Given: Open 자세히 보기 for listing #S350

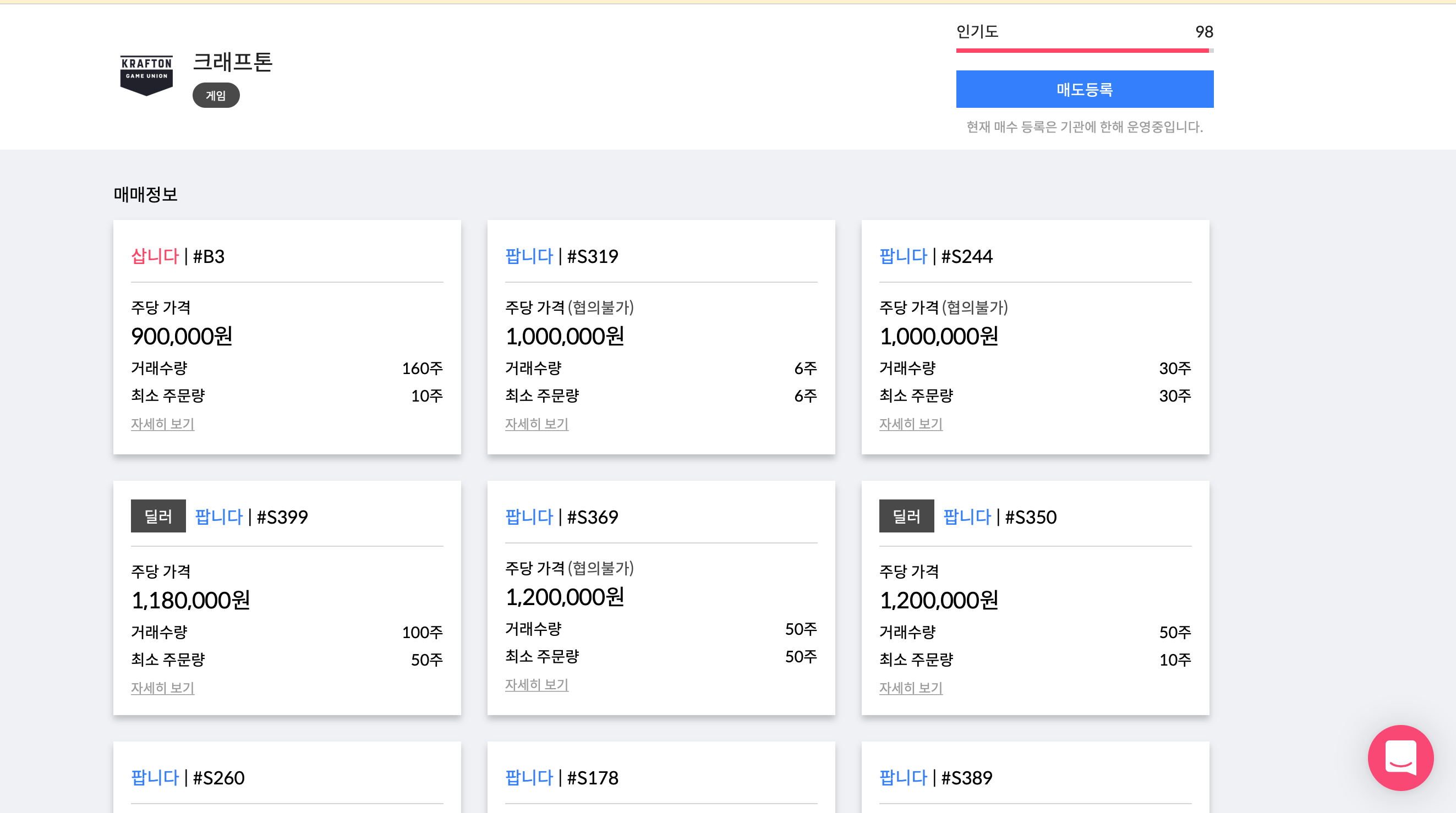Looking at the screenshot, I should (x=910, y=688).
